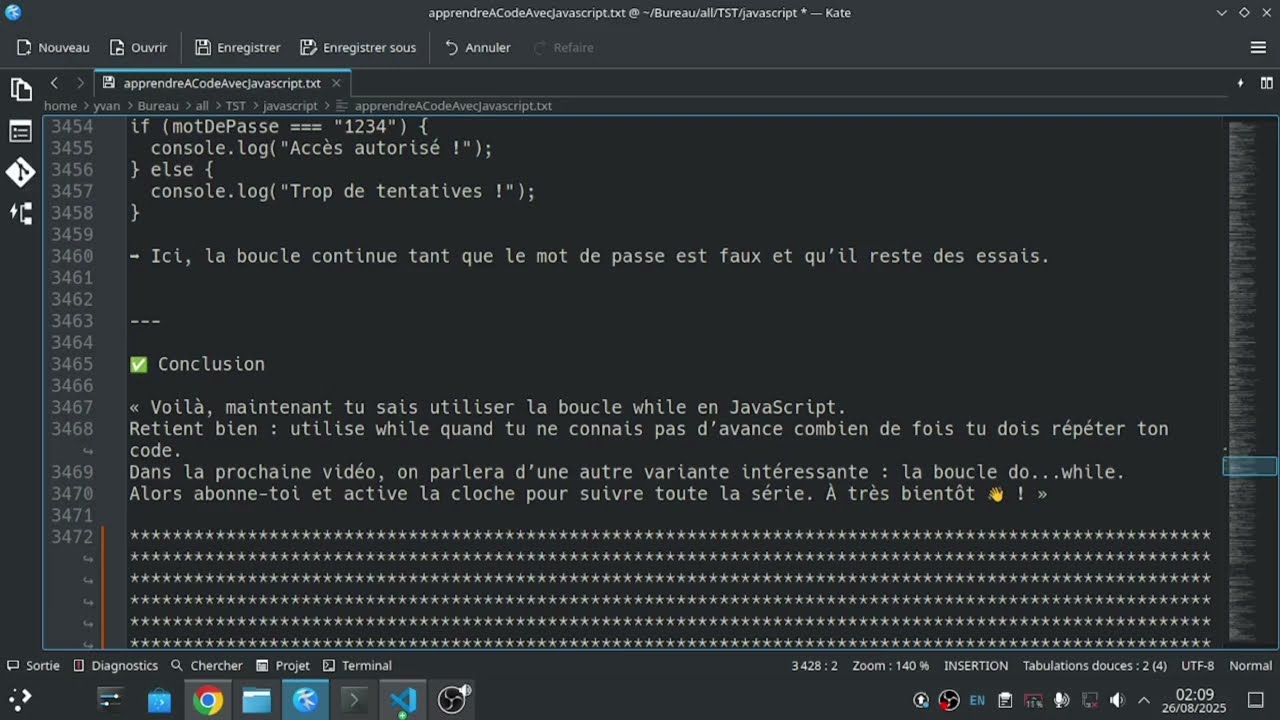Click the clock showing 02:09
The image size is (1280, 720).
(x=1194, y=700)
